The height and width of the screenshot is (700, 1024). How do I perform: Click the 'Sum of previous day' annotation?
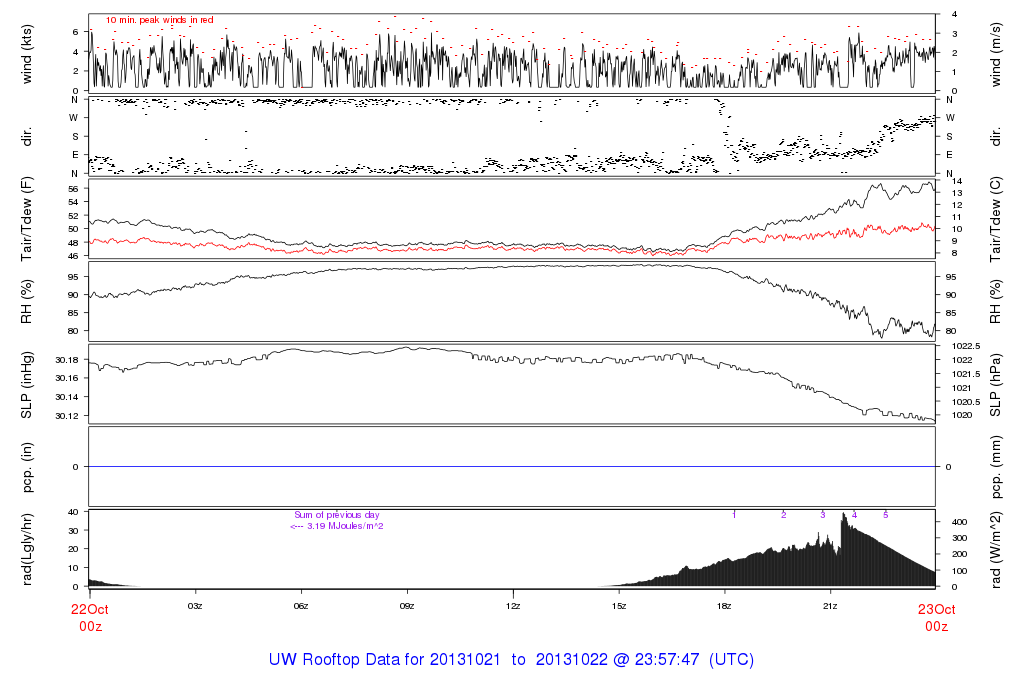point(336,514)
